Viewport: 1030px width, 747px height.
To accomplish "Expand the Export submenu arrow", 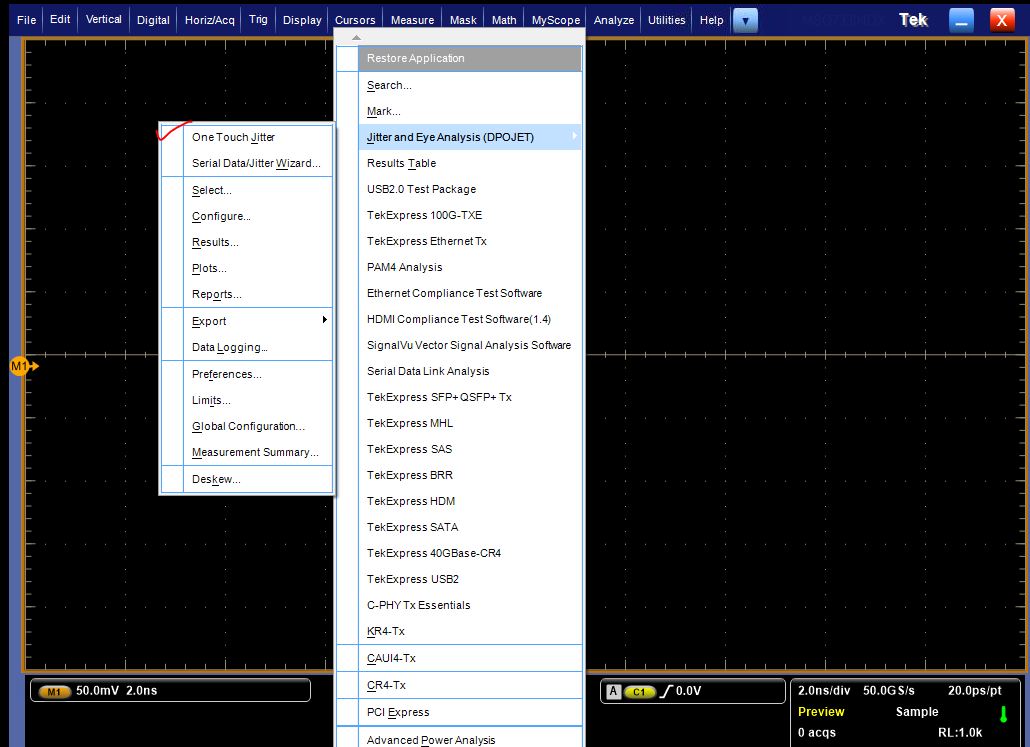I will (x=324, y=320).
